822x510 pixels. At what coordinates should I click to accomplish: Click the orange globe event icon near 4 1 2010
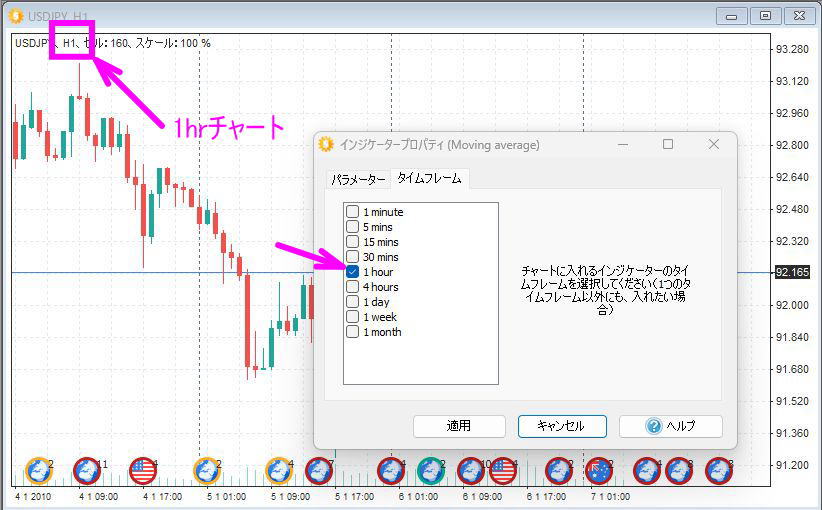click(39, 471)
